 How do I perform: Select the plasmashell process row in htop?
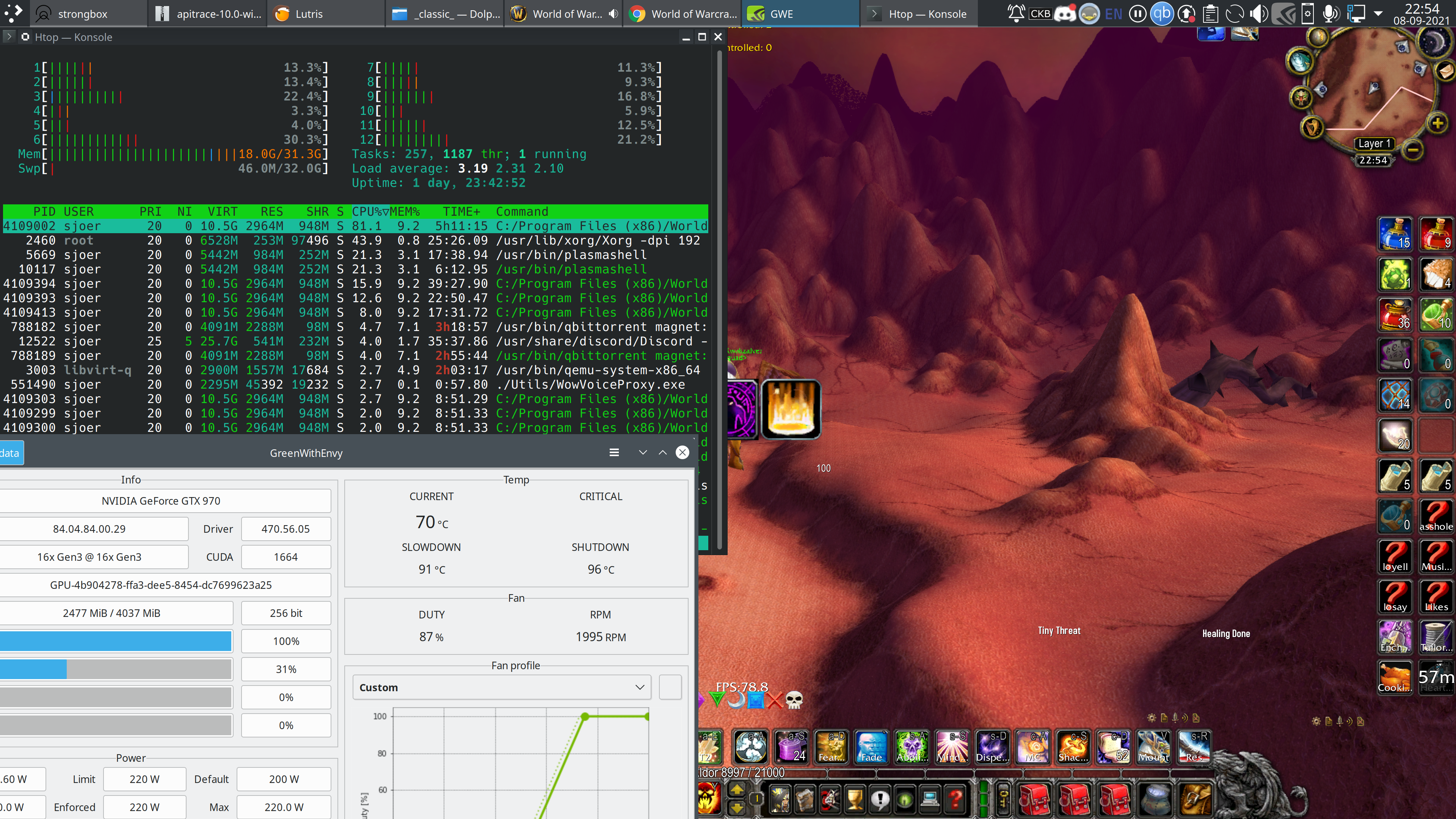pos(339,255)
